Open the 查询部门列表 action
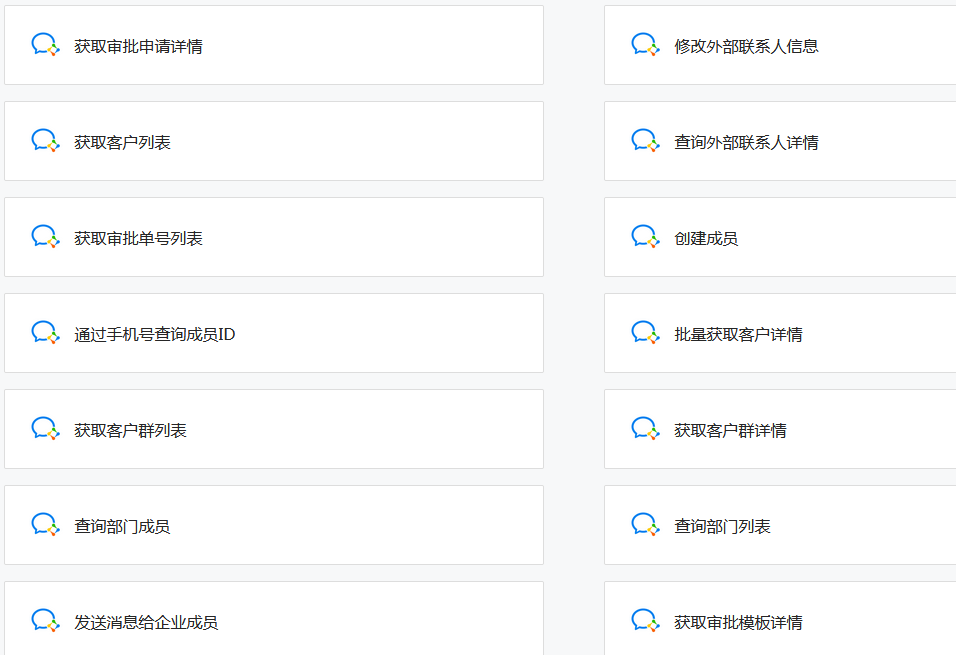 780,525
